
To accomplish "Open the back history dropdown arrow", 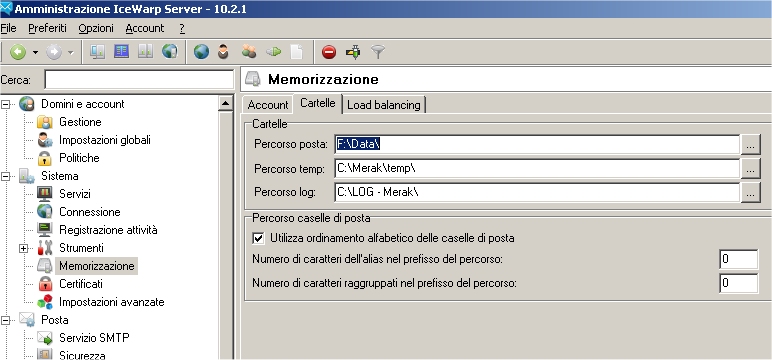I will click(x=35, y=52).
